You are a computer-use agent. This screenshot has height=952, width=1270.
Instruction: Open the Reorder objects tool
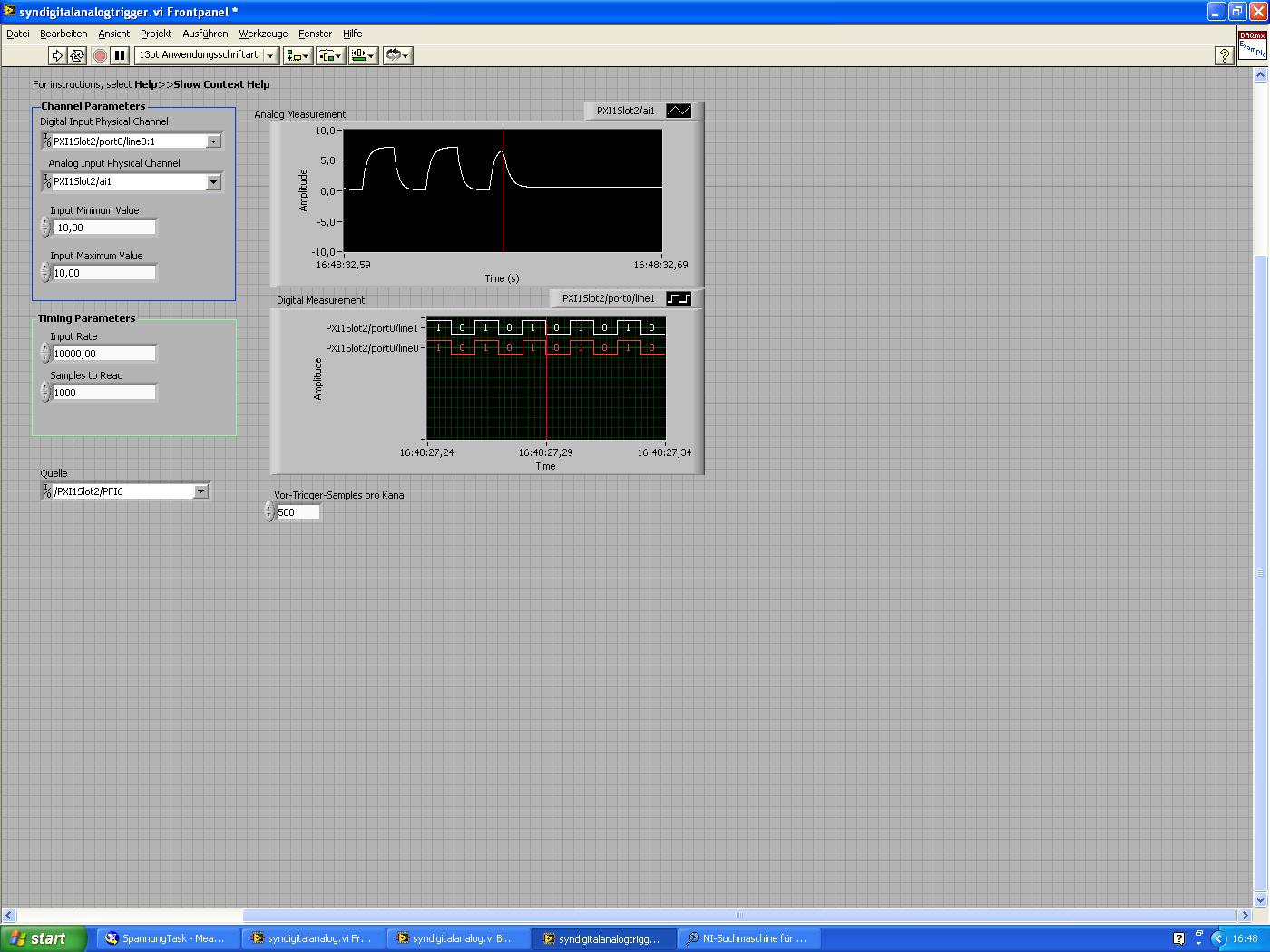coord(397,55)
